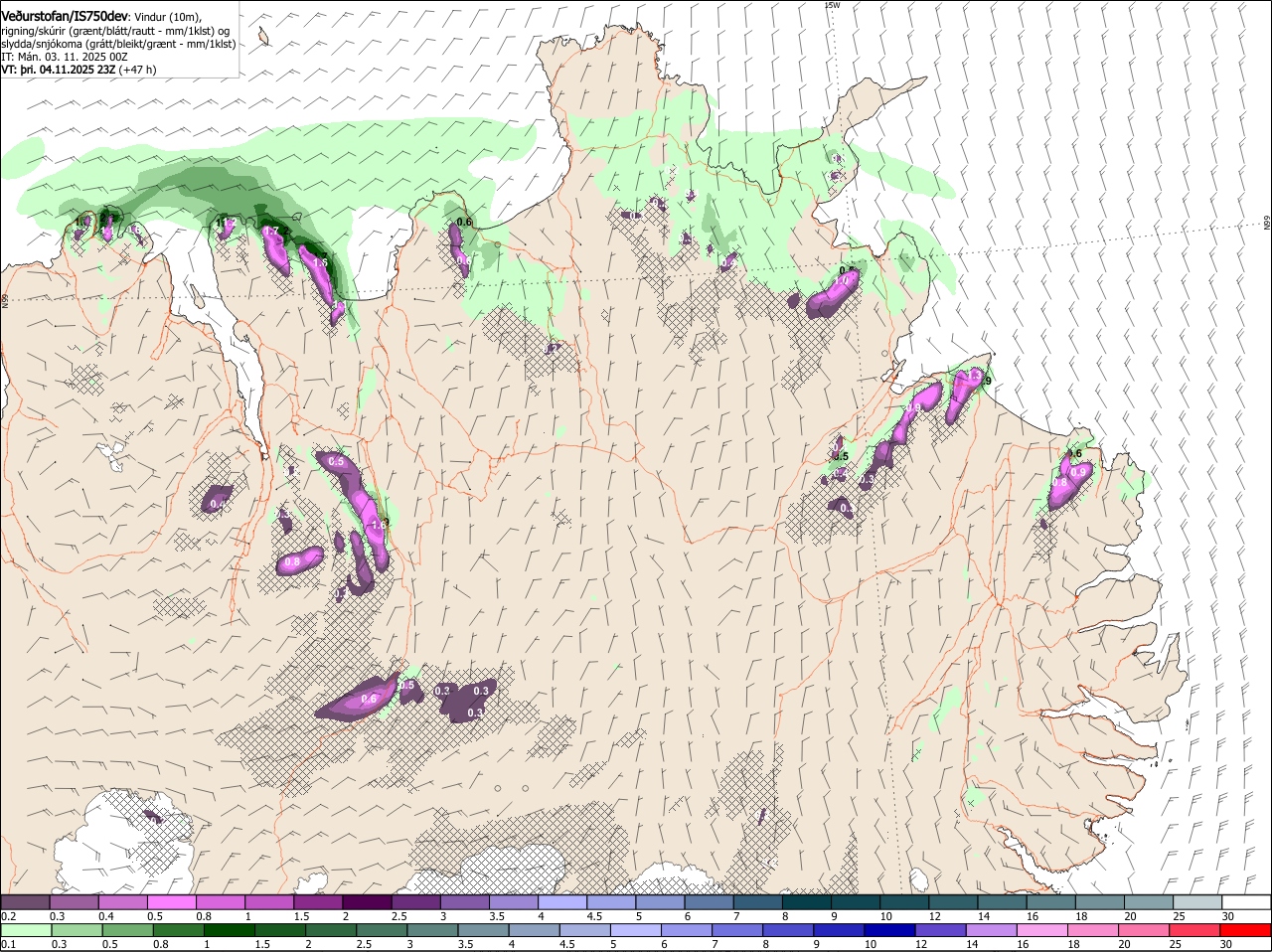
Task: Select the upper snow scale swatch labeled 4.5
Action: click(611, 902)
